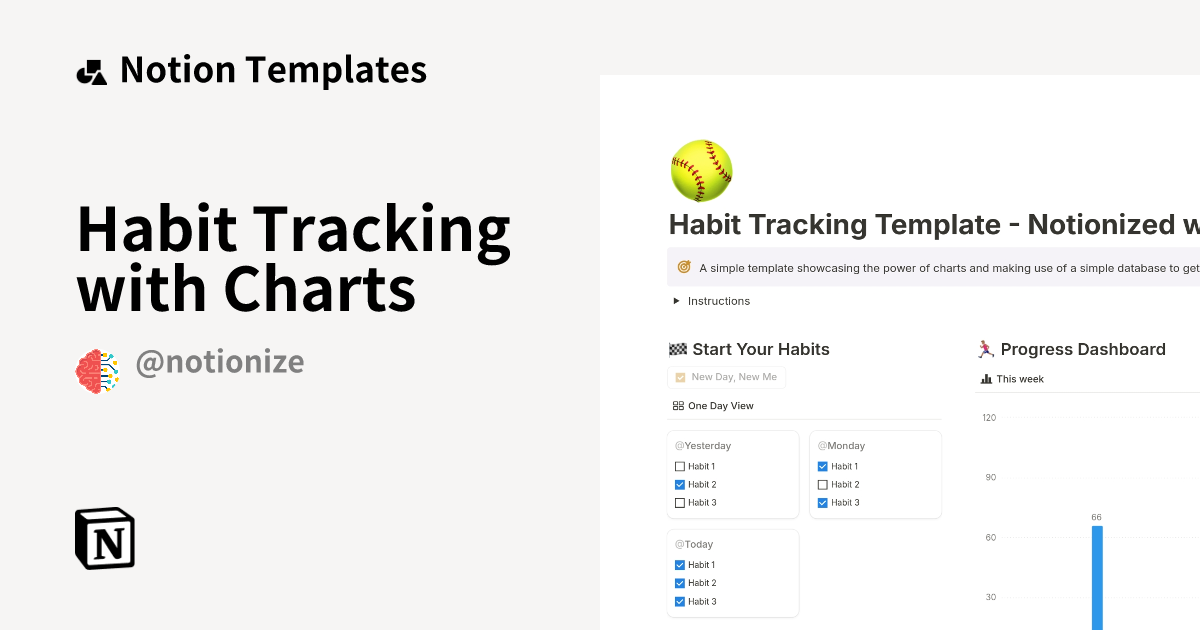Click the dartboard icon in the callout banner

(683, 268)
